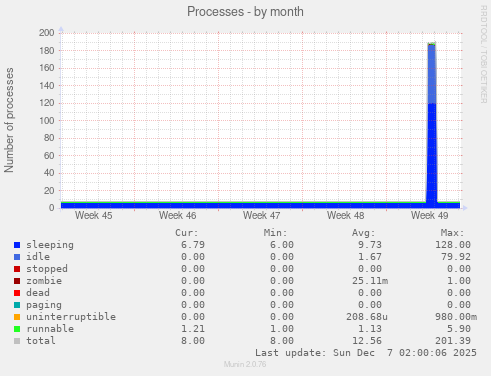Screen dimensions: 491x376
Task: Click the 'Munin 2.0.76' version text
Action: (245, 364)
